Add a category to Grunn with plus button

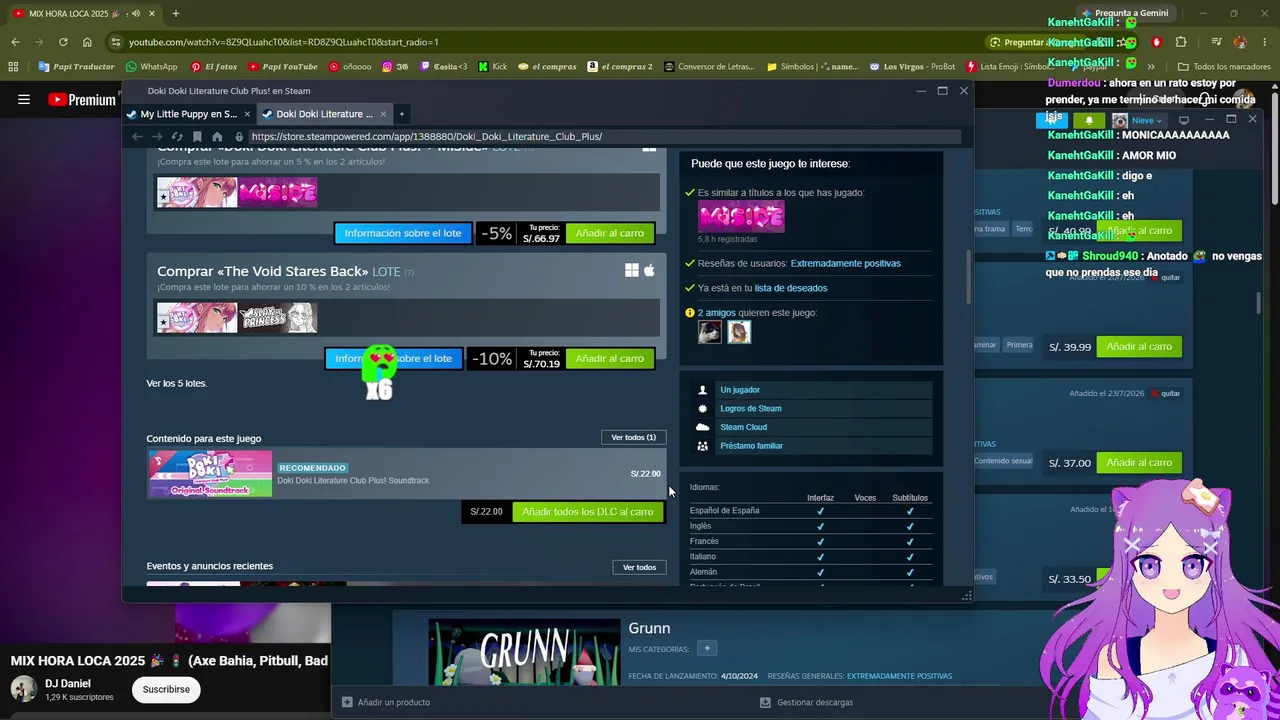click(x=707, y=648)
